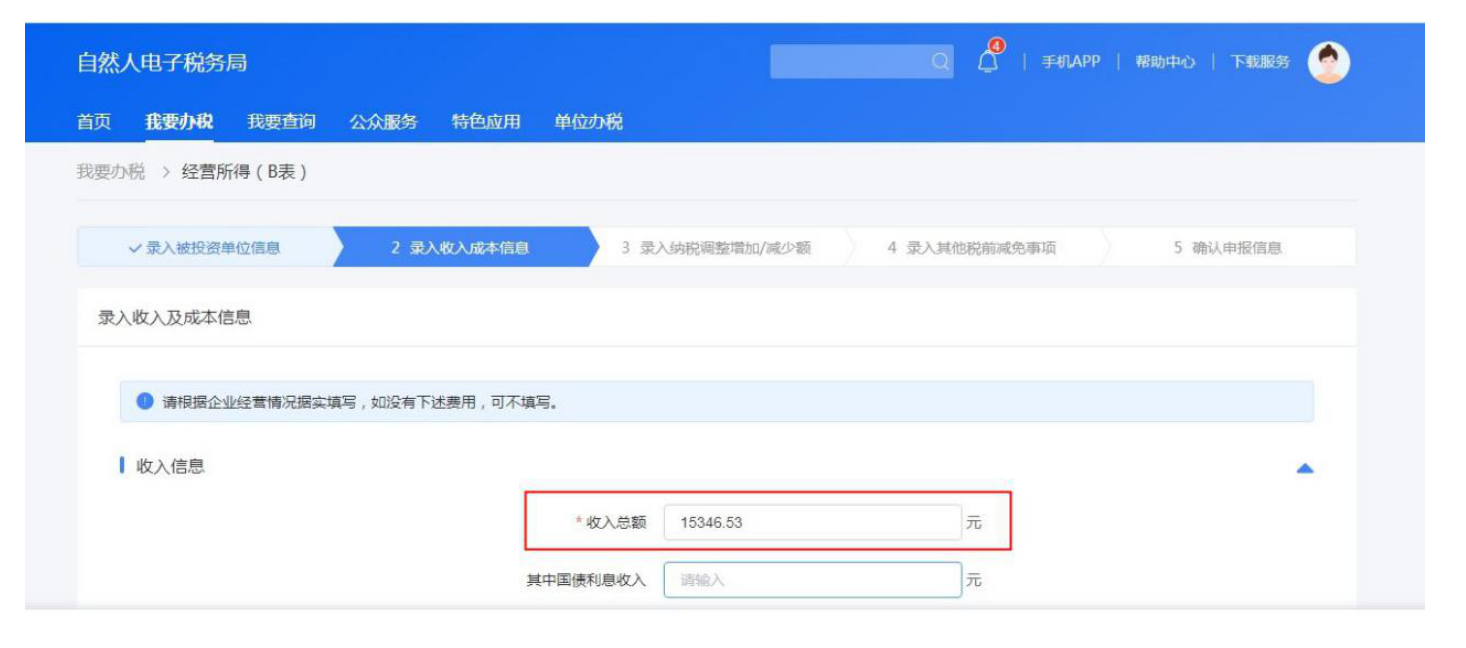Click 我要办税 breadcrumb link
Screen dimensions: 1466x648
click(111, 172)
